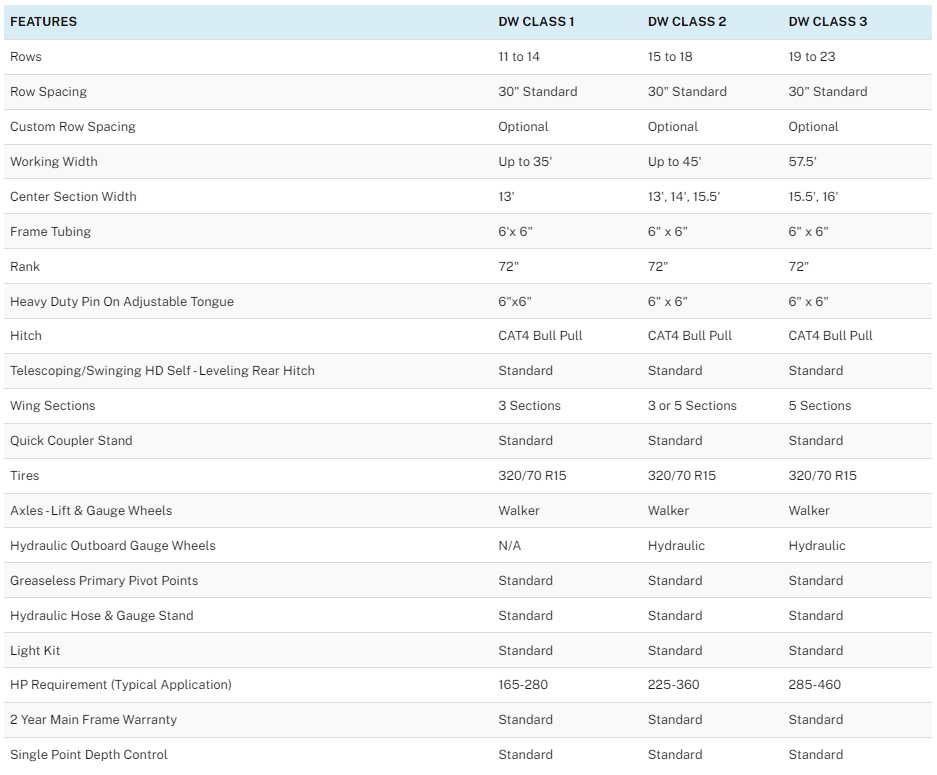
Task: Click the Rows feature label
Action: (x=26, y=57)
